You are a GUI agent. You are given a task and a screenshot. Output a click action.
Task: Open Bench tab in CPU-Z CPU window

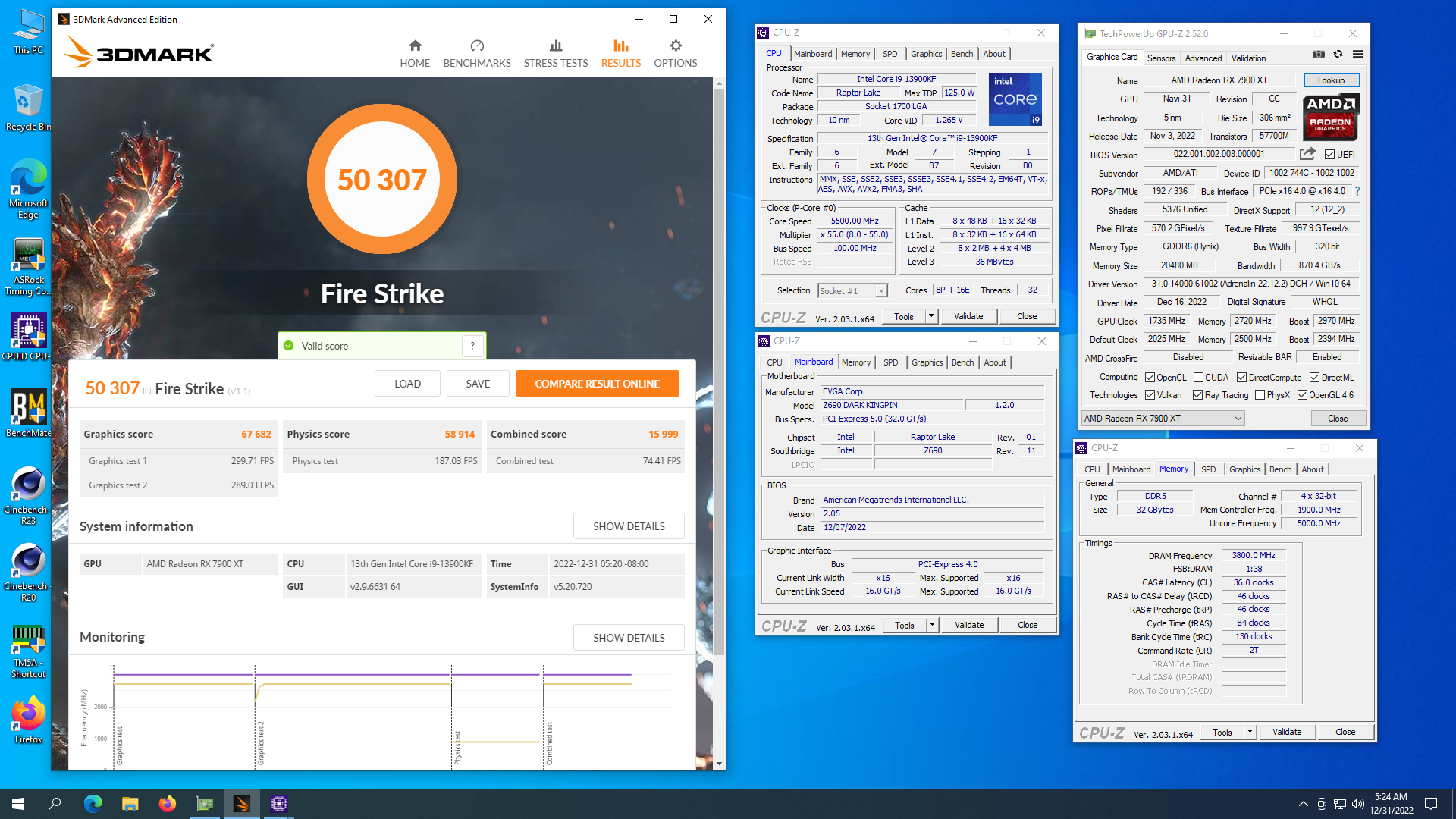point(962,54)
